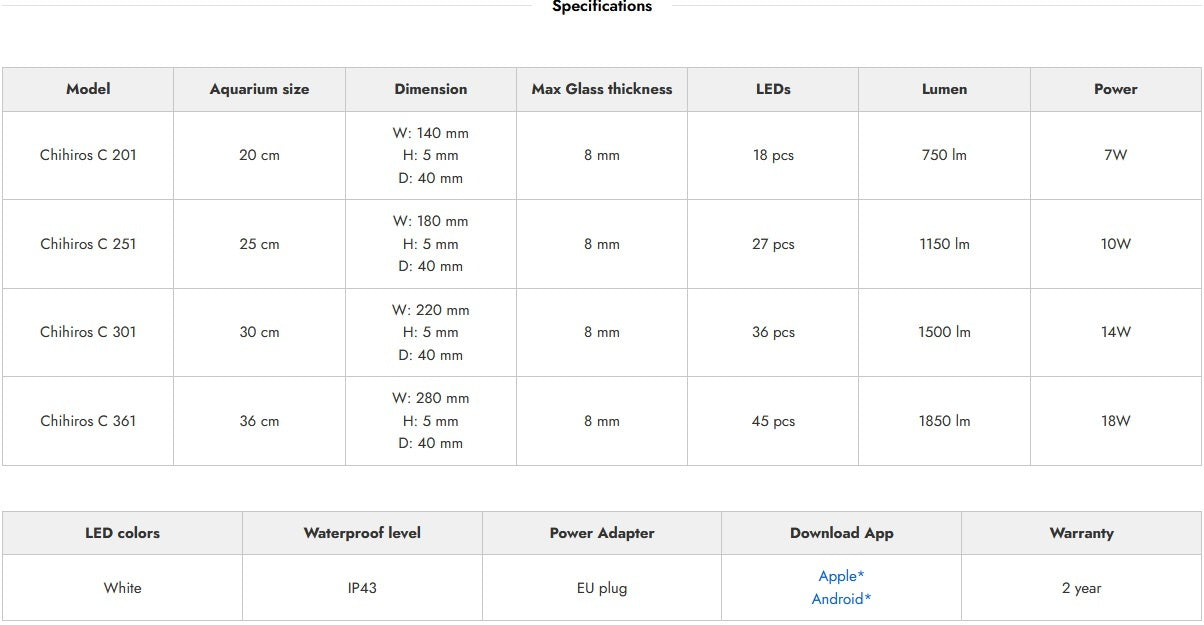The width and height of the screenshot is (1204, 625).
Task: Click the Power column header
Action: [x=1115, y=89]
